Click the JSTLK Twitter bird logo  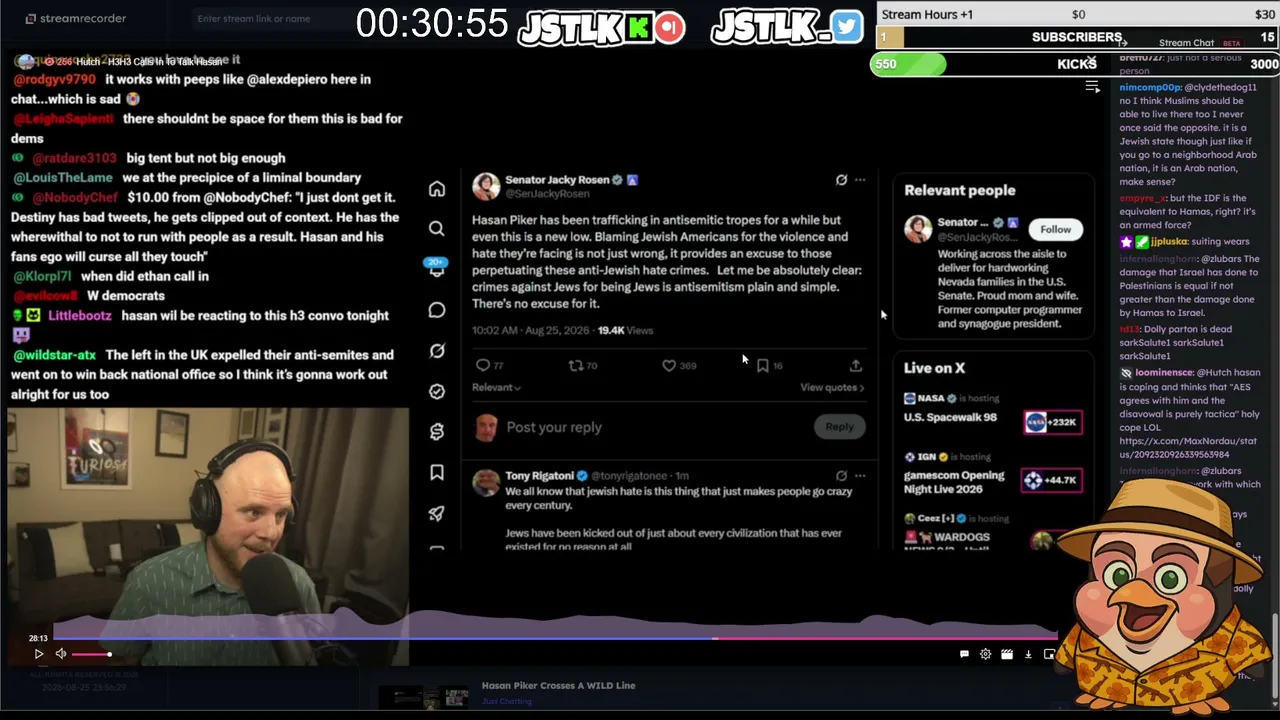coord(787,28)
